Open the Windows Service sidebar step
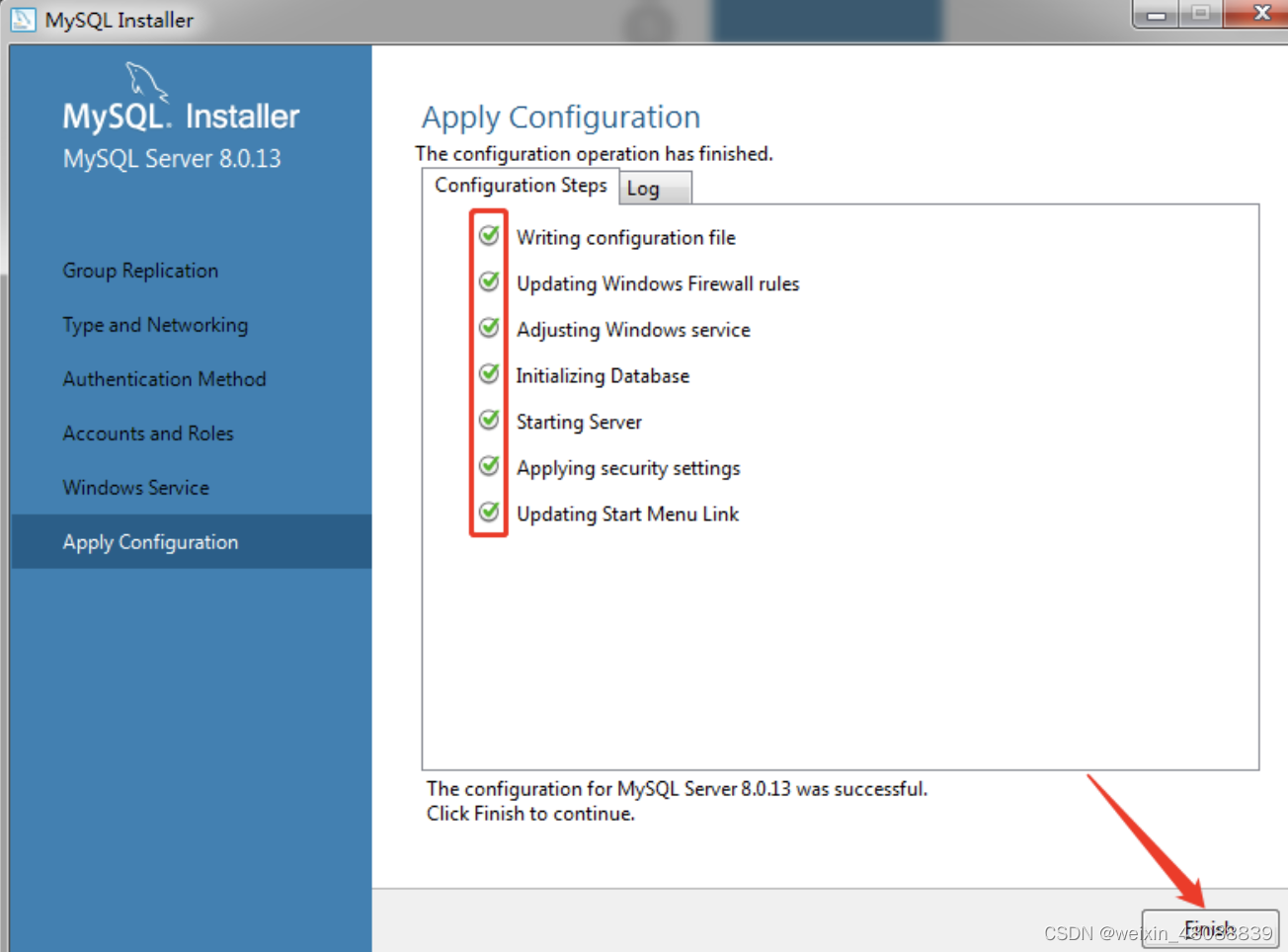 tap(135, 488)
